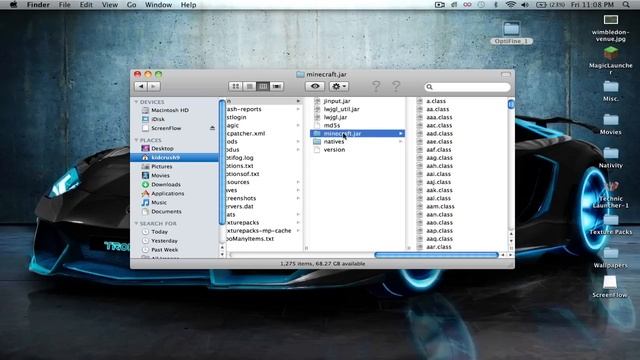Eject the ScreenFlow volume
The height and width of the screenshot is (360, 640).
coord(212,128)
